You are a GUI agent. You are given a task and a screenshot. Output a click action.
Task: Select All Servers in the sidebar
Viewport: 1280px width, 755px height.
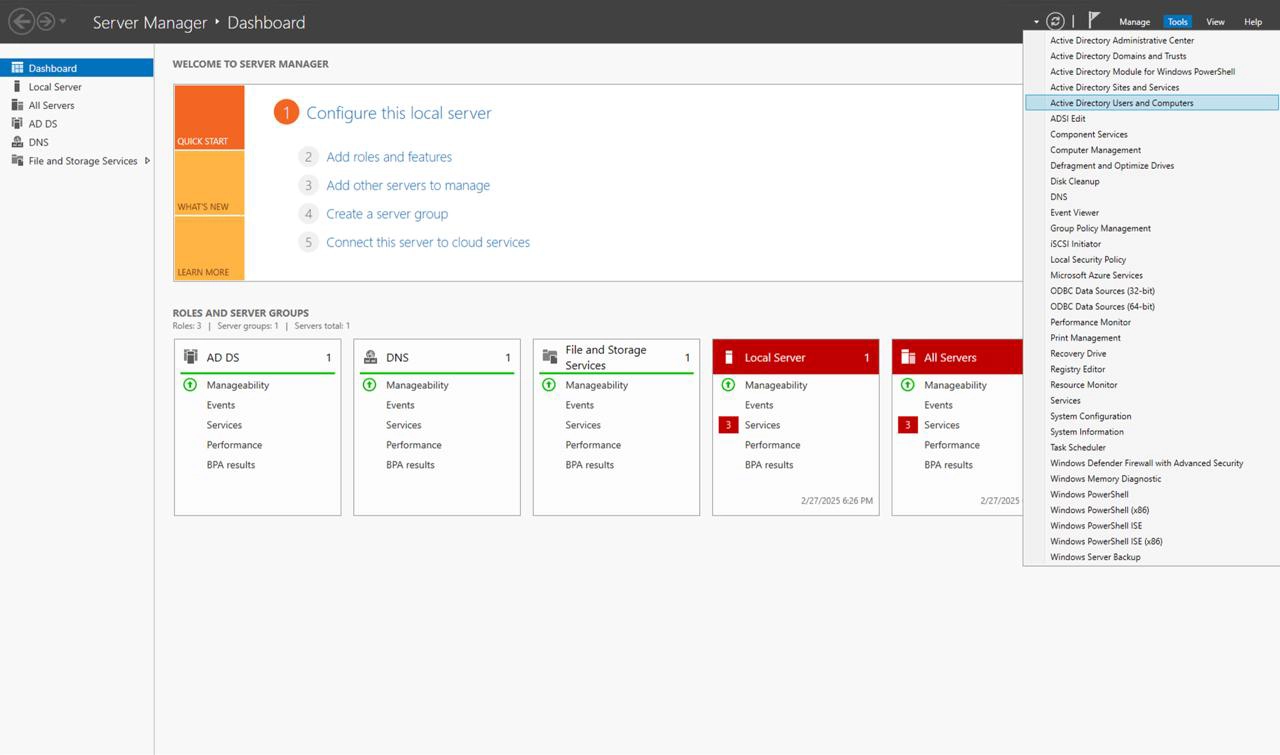[x=77, y=105]
